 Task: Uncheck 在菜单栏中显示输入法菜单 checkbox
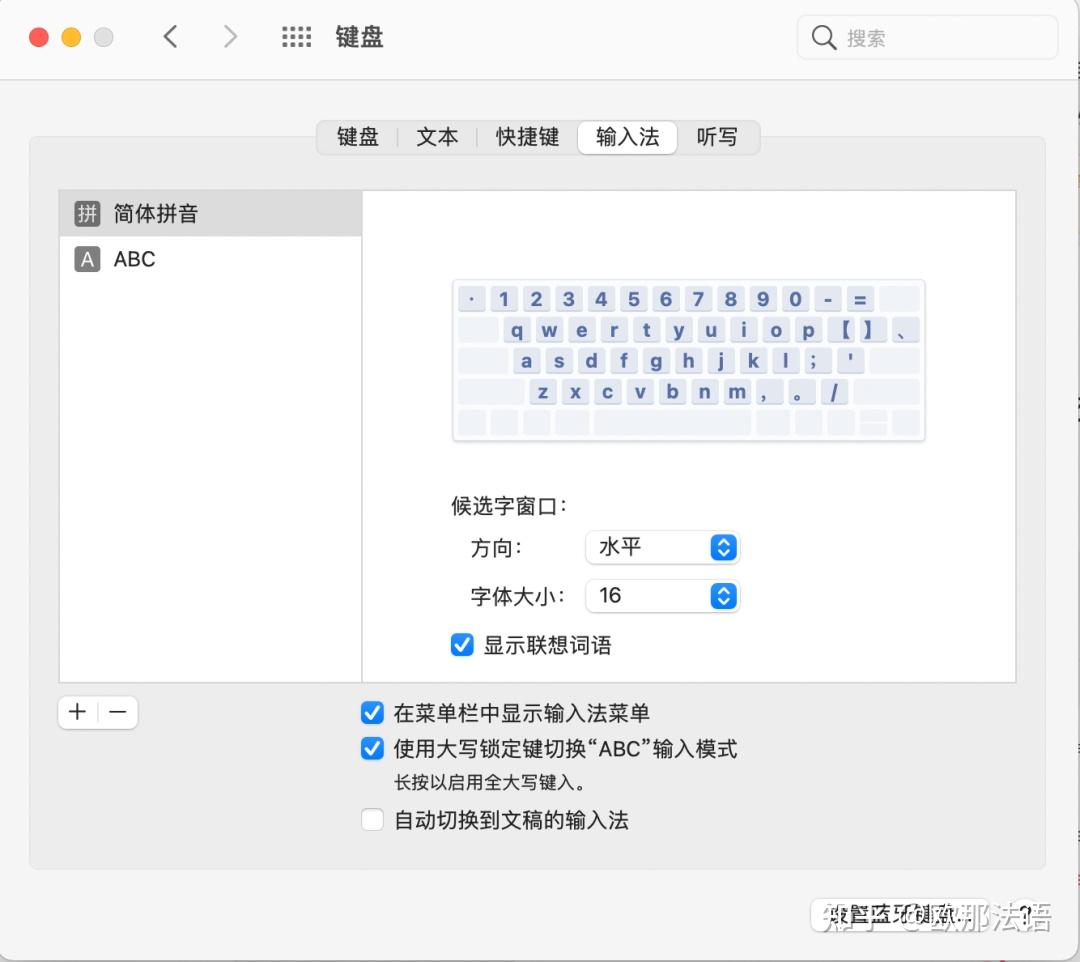pos(373,713)
